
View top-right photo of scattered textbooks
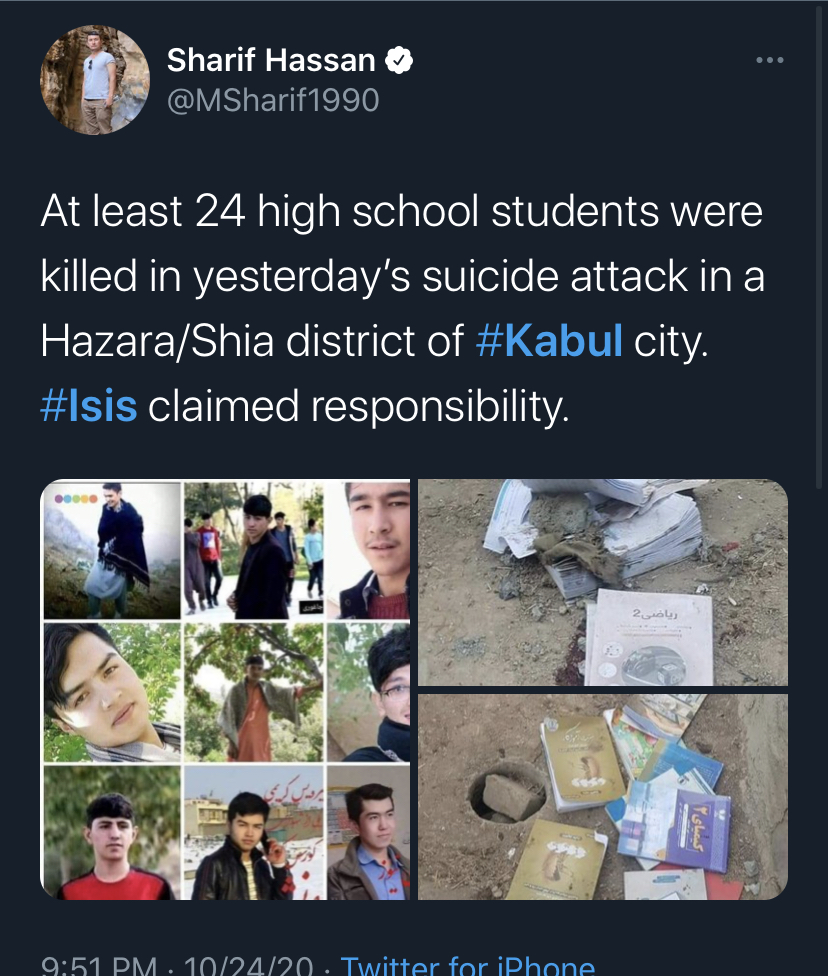[603, 582]
